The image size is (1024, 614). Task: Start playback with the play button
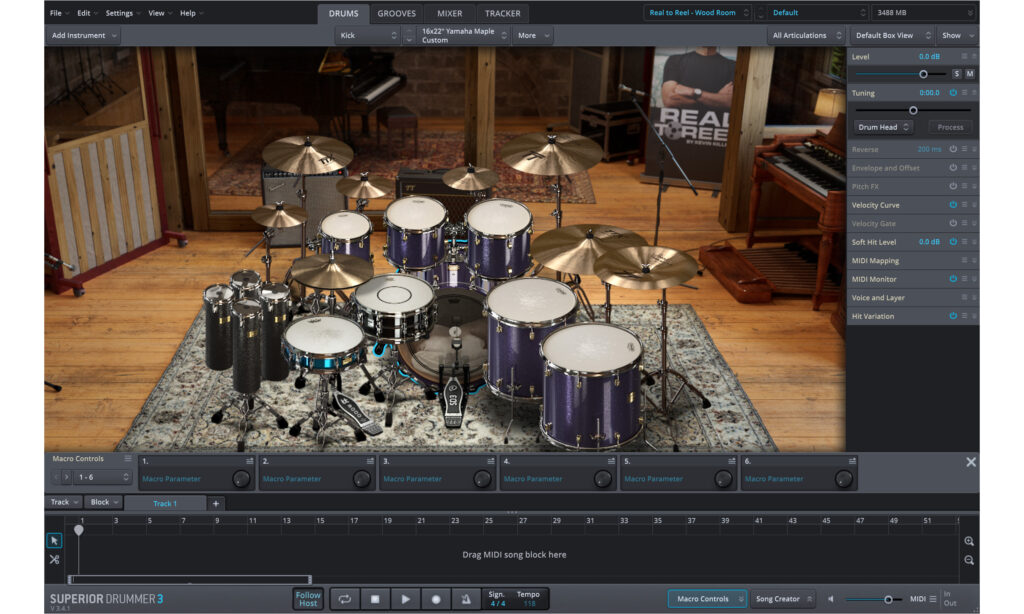coord(406,598)
